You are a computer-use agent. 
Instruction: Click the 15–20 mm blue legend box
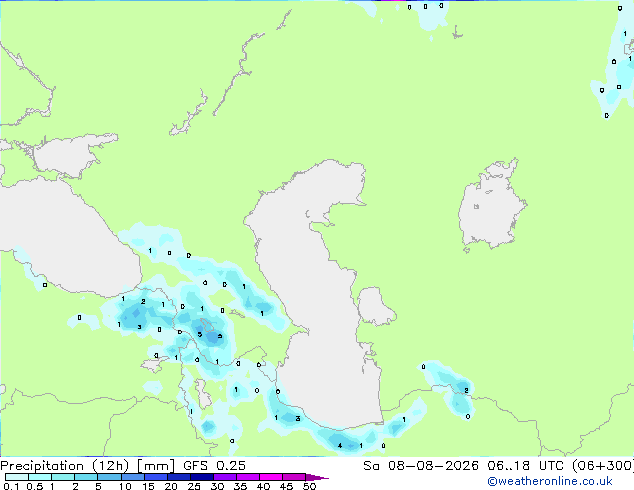point(156,477)
